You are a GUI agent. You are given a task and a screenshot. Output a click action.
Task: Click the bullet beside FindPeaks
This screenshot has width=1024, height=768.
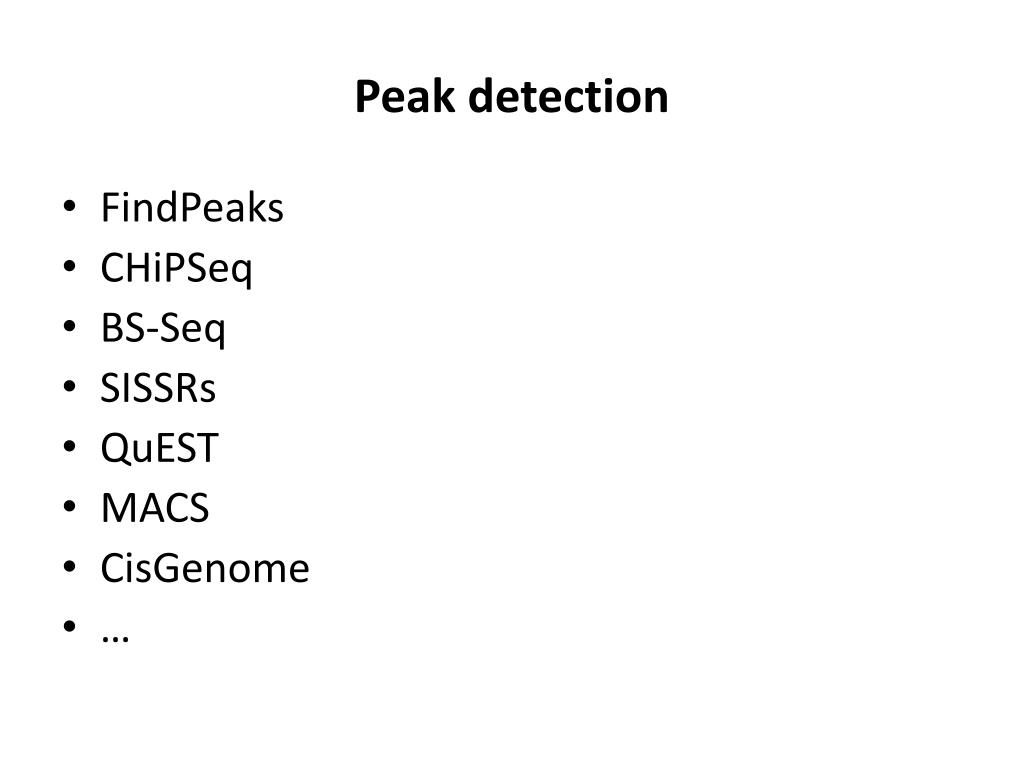pos(70,206)
